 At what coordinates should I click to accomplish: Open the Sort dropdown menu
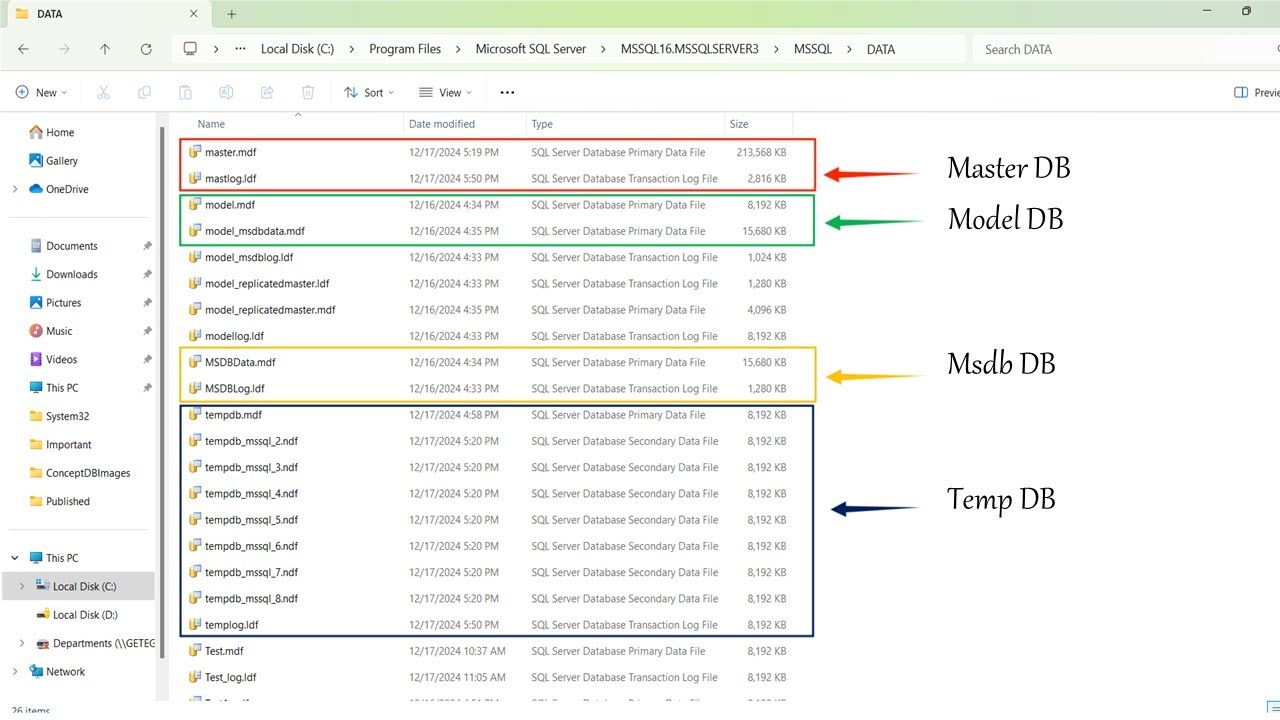tap(369, 92)
